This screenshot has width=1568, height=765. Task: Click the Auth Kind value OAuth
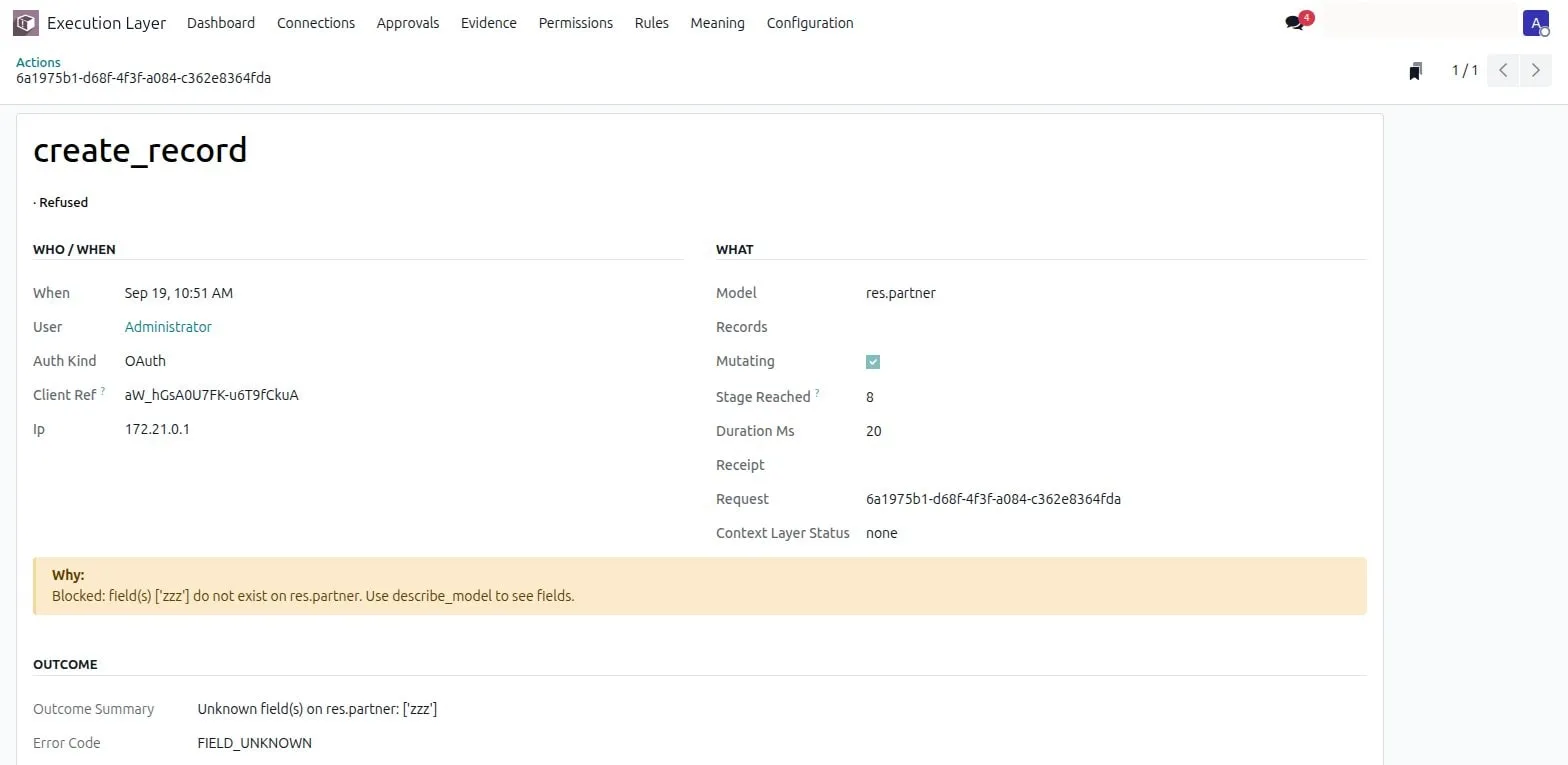click(146, 361)
